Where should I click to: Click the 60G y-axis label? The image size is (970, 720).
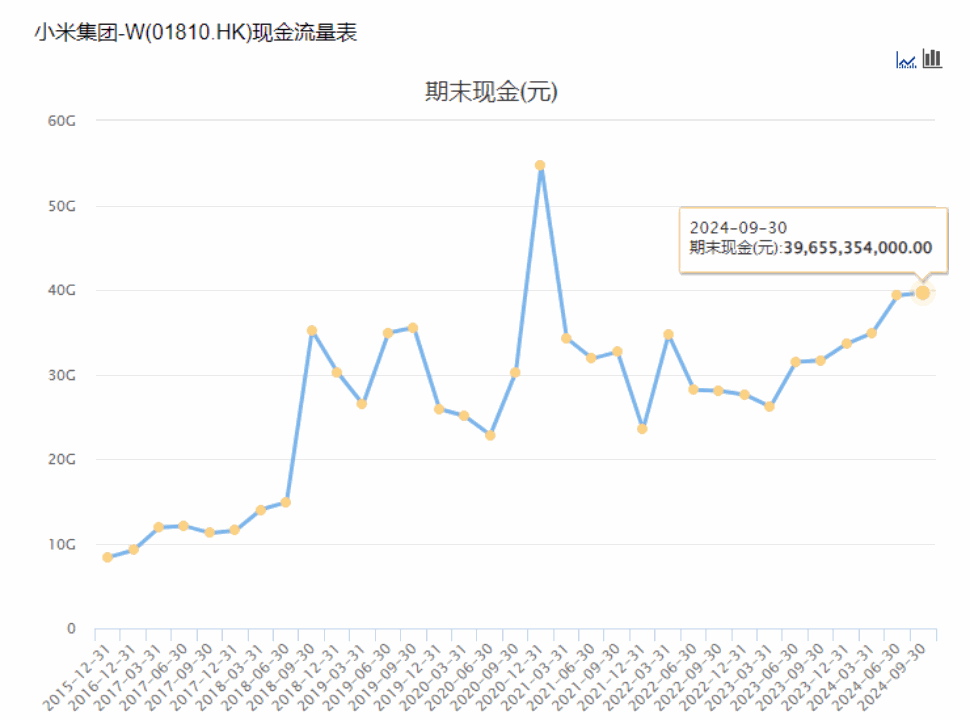point(61,121)
